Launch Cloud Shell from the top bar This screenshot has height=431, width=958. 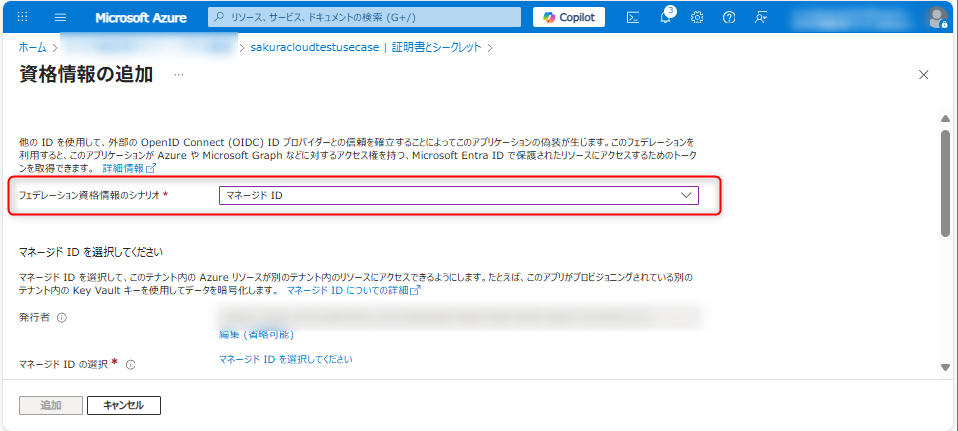[x=633, y=17]
